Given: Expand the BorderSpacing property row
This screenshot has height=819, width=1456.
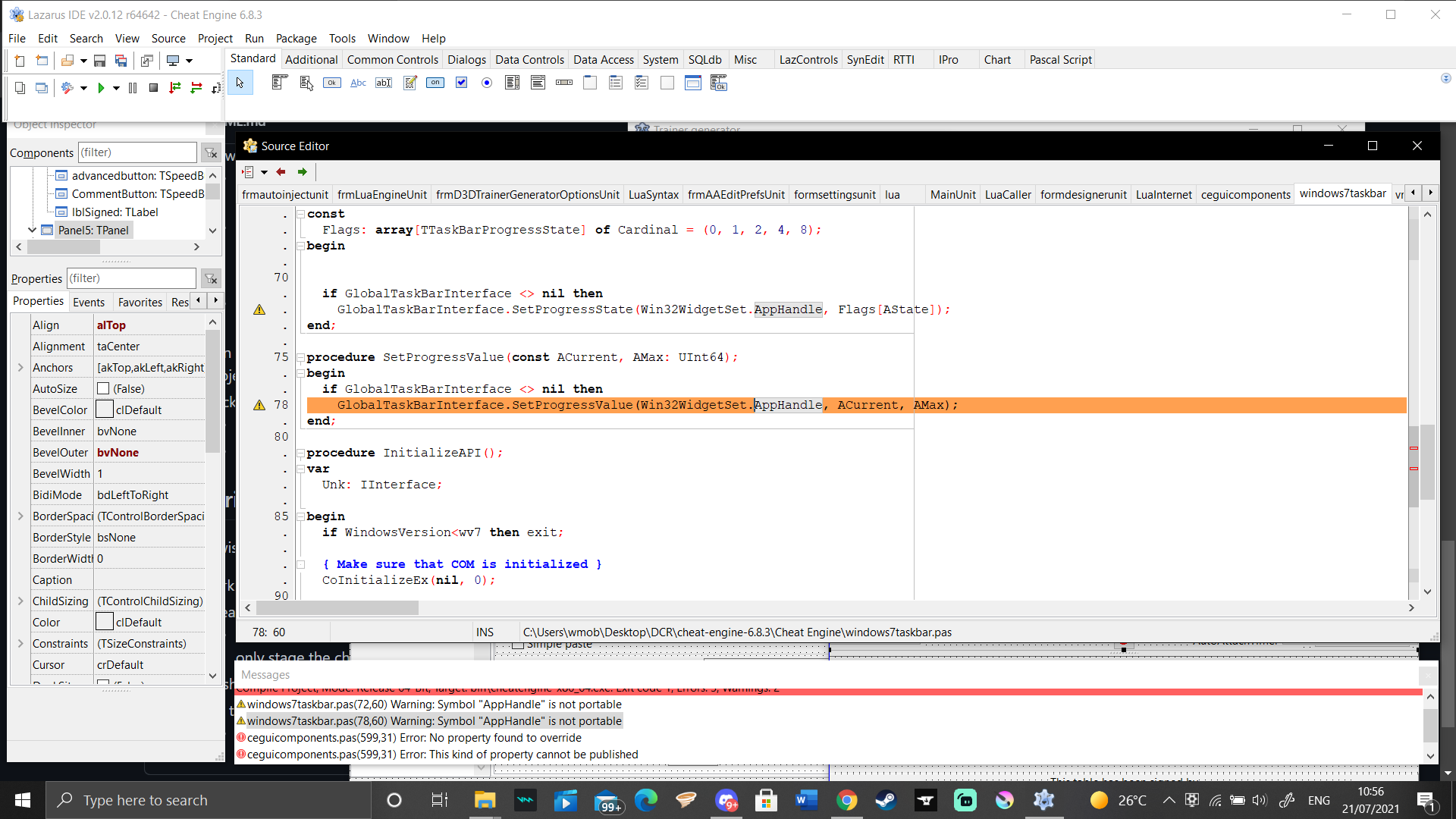Looking at the screenshot, I should tap(20, 516).
